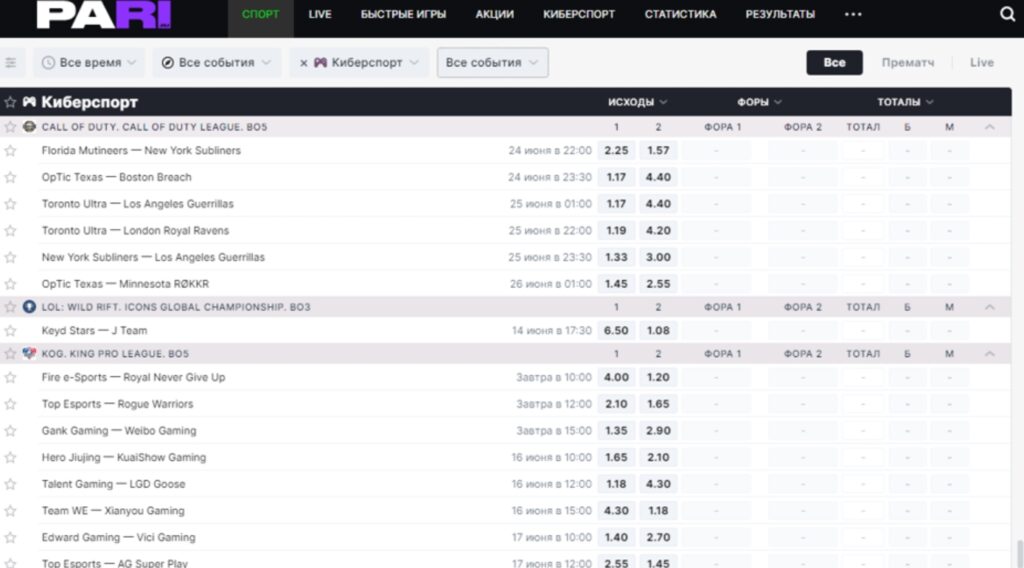Star Talent Gaming — LGD Goose match
Image resolution: width=1024 pixels, height=568 pixels.
(x=10, y=485)
